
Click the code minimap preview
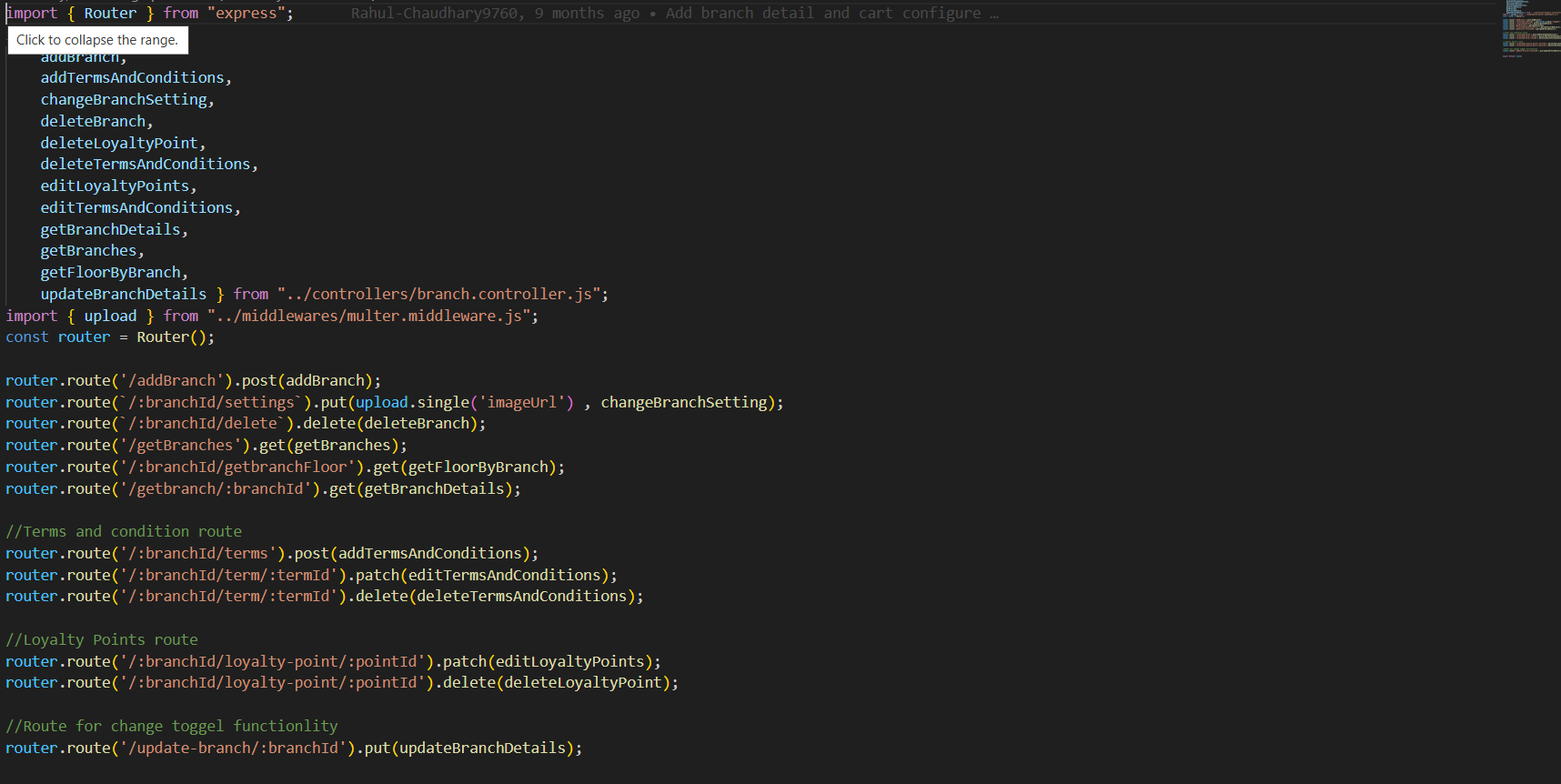1530,29
